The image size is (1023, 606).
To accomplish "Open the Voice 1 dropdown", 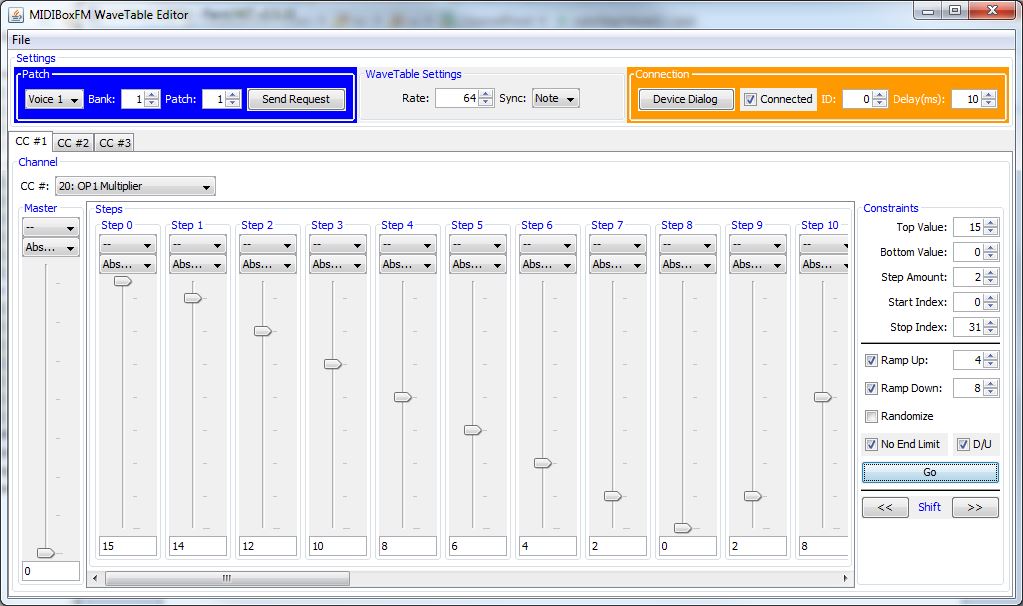I will tap(54, 99).
